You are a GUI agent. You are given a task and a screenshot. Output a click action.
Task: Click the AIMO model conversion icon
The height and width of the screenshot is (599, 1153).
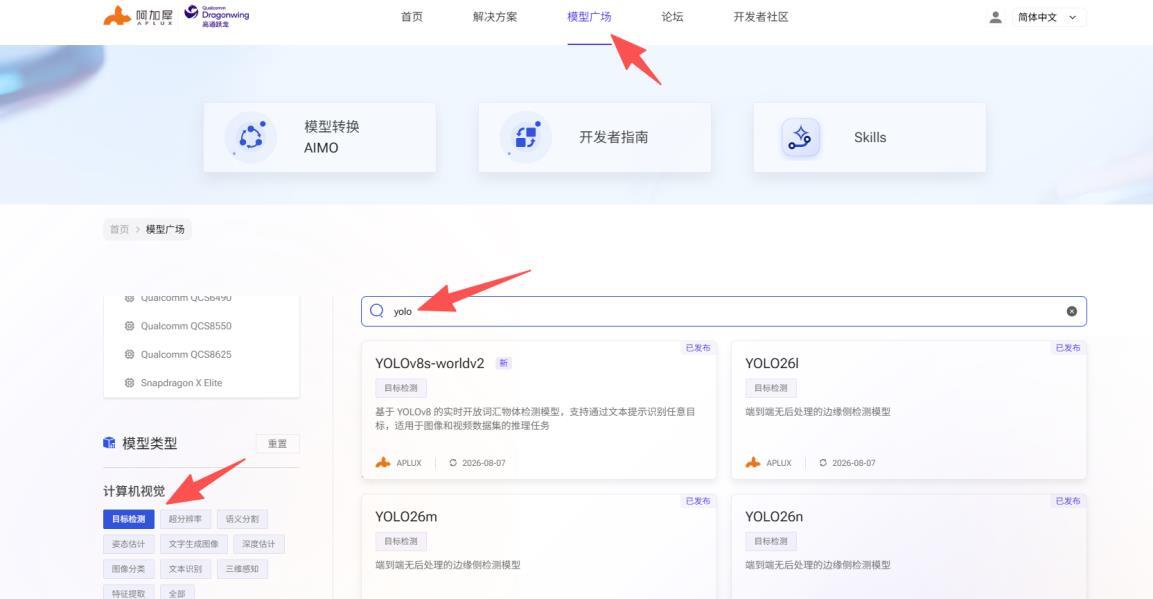pyautogui.click(x=251, y=137)
